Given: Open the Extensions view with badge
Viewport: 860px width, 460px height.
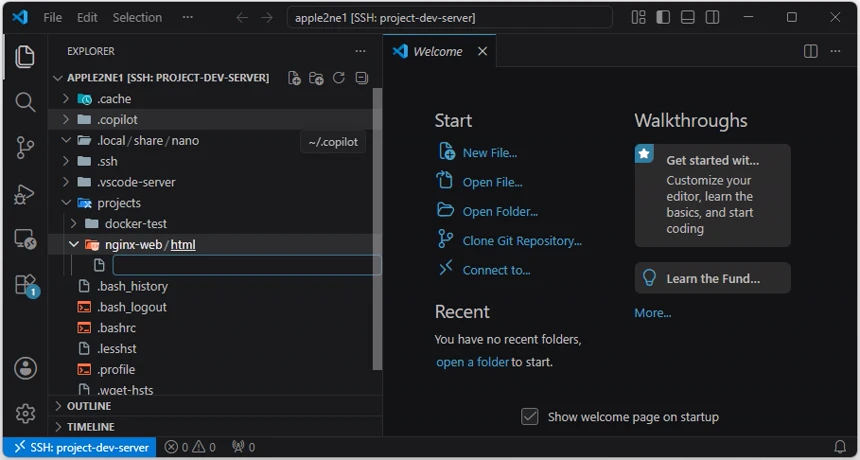Looking at the screenshot, I should coord(25,285).
